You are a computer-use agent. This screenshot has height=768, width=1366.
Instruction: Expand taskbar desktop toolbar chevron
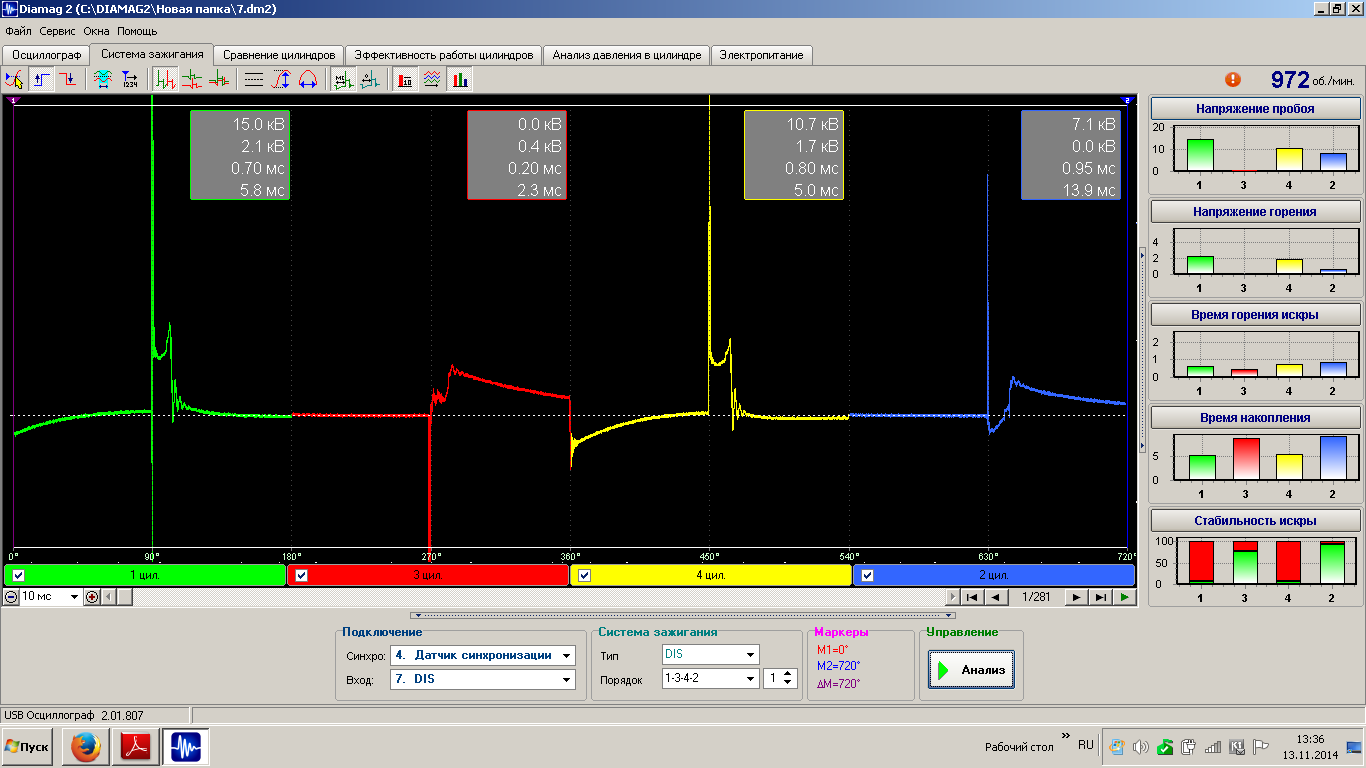point(1065,734)
